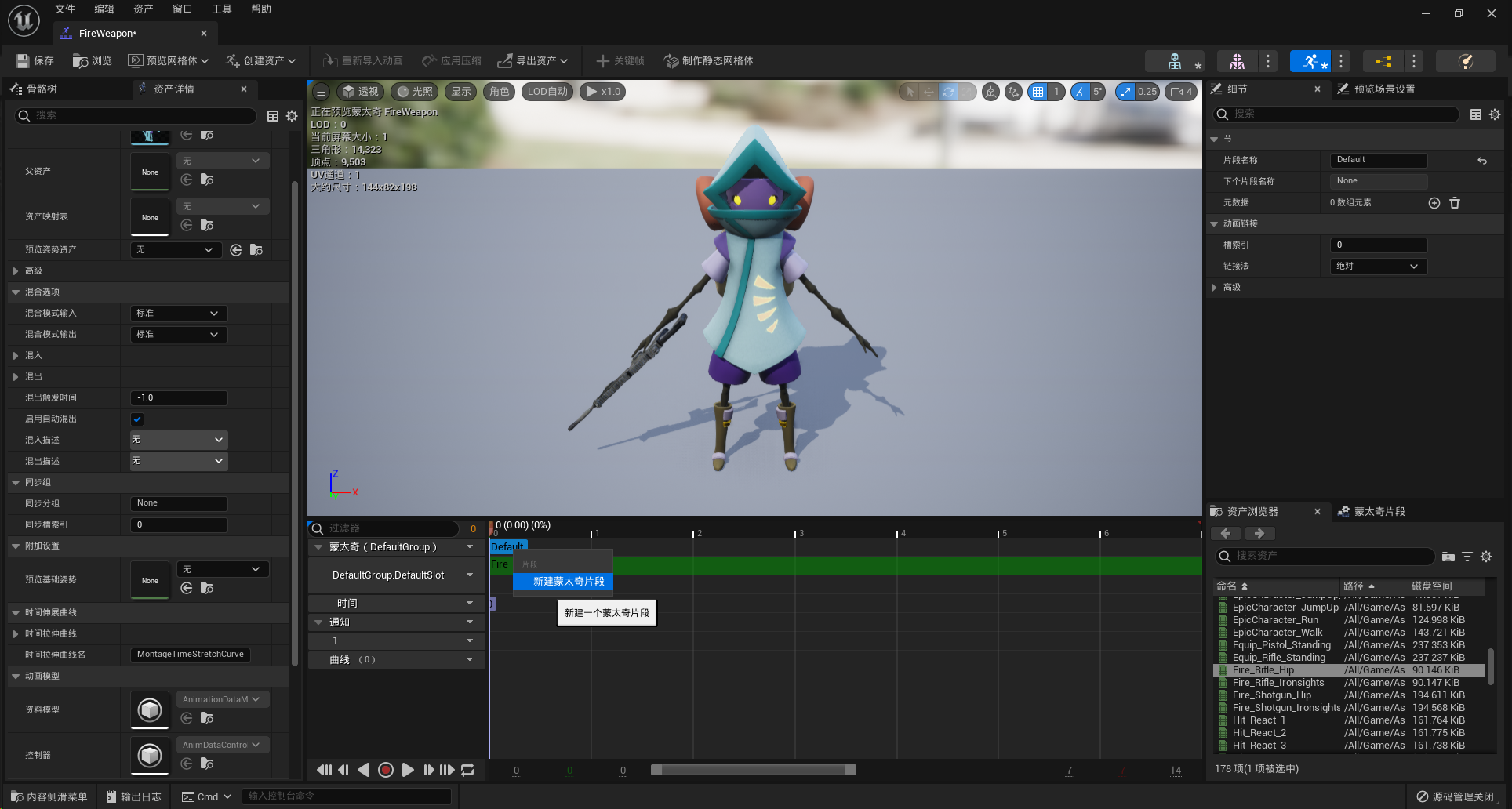Image resolution: width=1512 pixels, height=809 pixels.
Task: Open 混入描述 dropdown
Action: click(178, 440)
